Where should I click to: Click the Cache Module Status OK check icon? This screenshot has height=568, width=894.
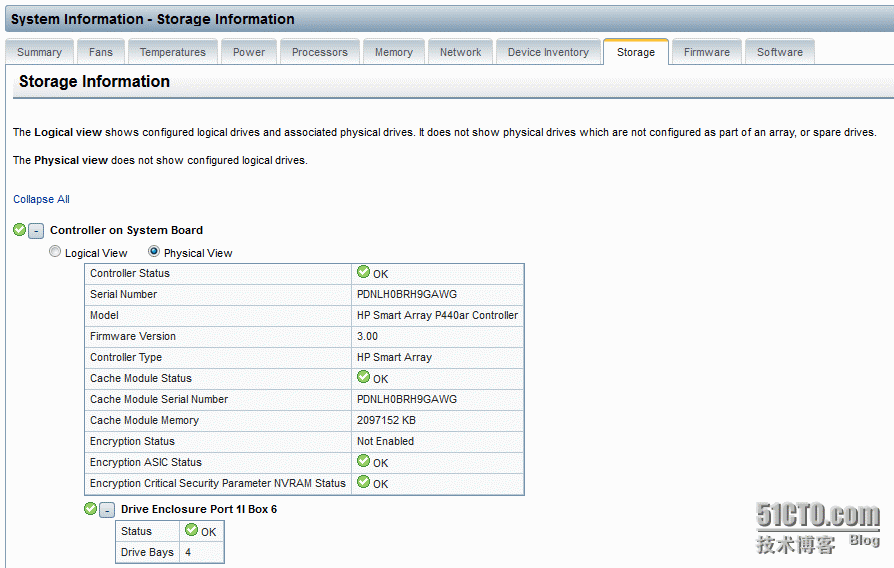tap(363, 377)
